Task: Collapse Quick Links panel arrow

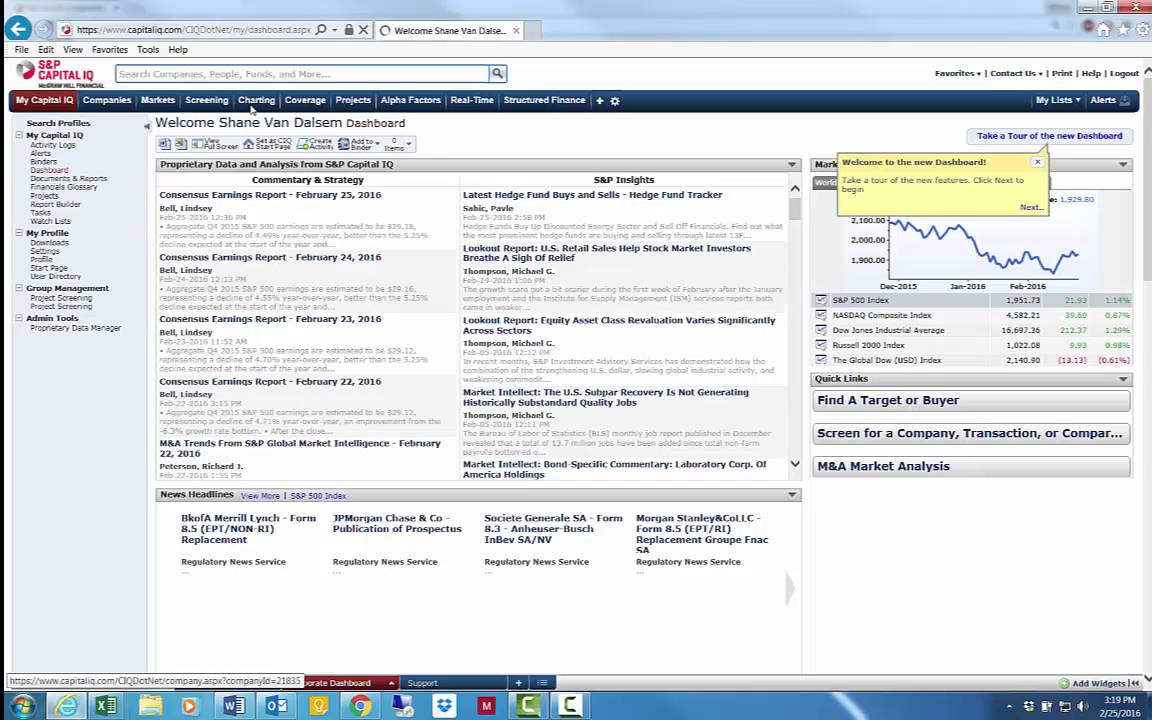Action: (x=1123, y=379)
